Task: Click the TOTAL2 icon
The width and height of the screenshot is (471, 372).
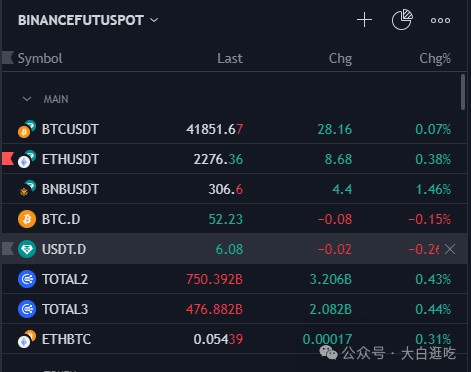Action: point(27,279)
